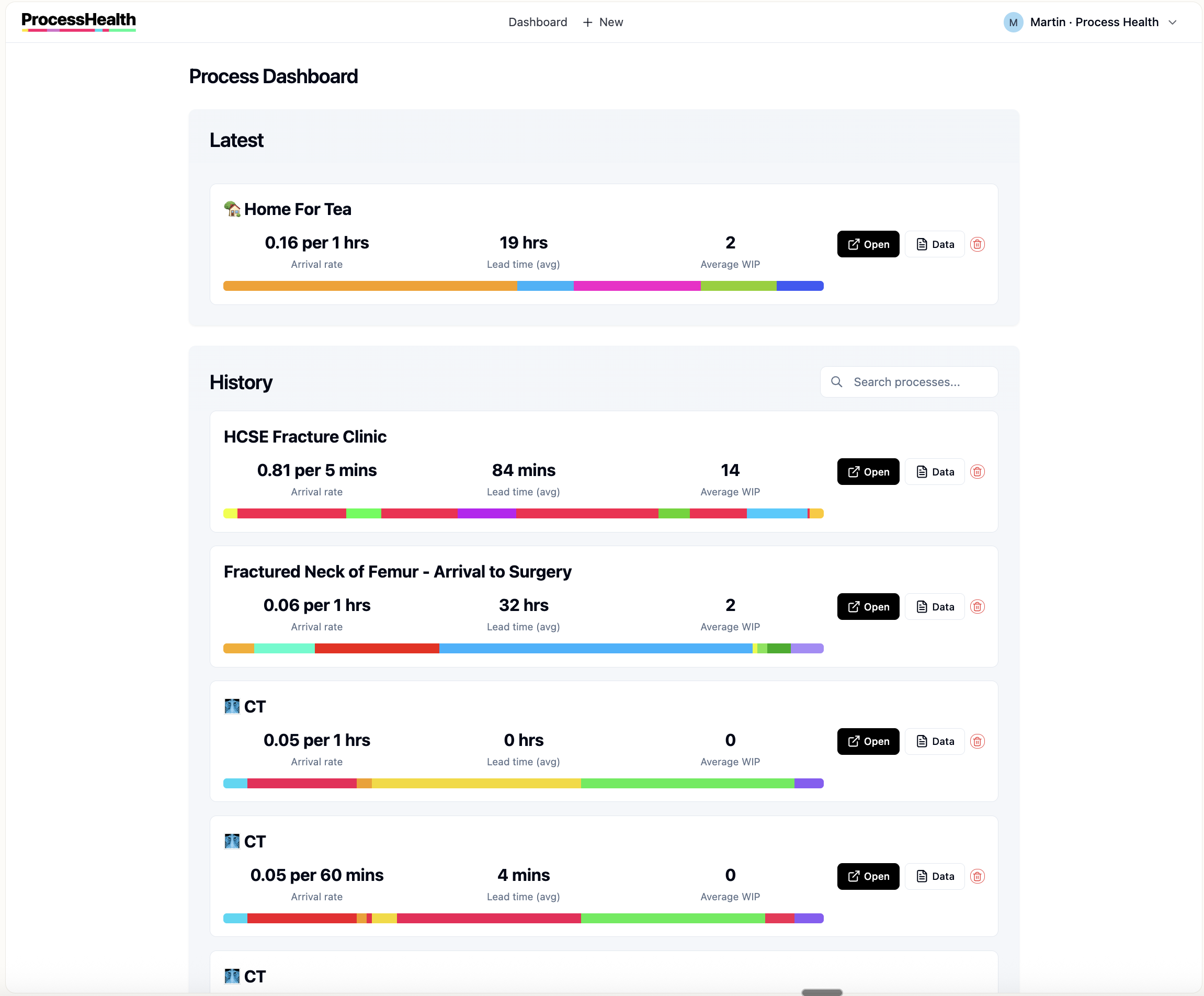Delete HCSE Fracture Clinic via trash icon
The height and width of the screenshot is (996, 1204).
click(x=978, y=471)
